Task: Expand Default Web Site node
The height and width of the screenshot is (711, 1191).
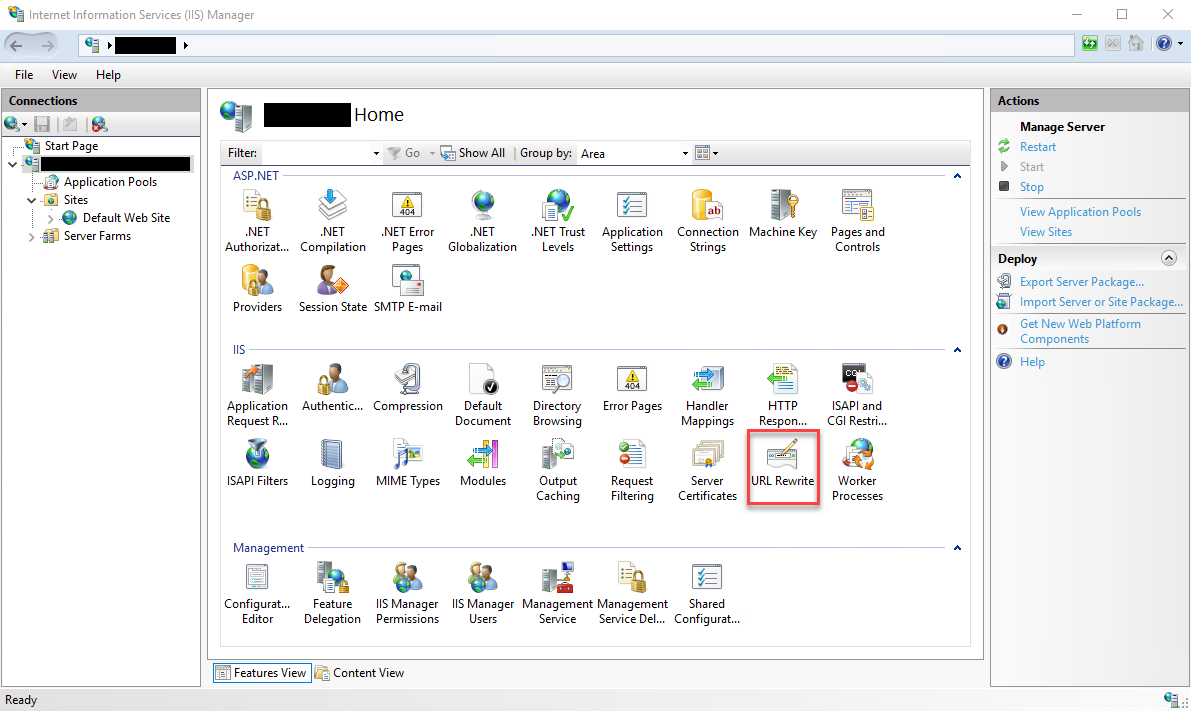Action: [50, 218]
